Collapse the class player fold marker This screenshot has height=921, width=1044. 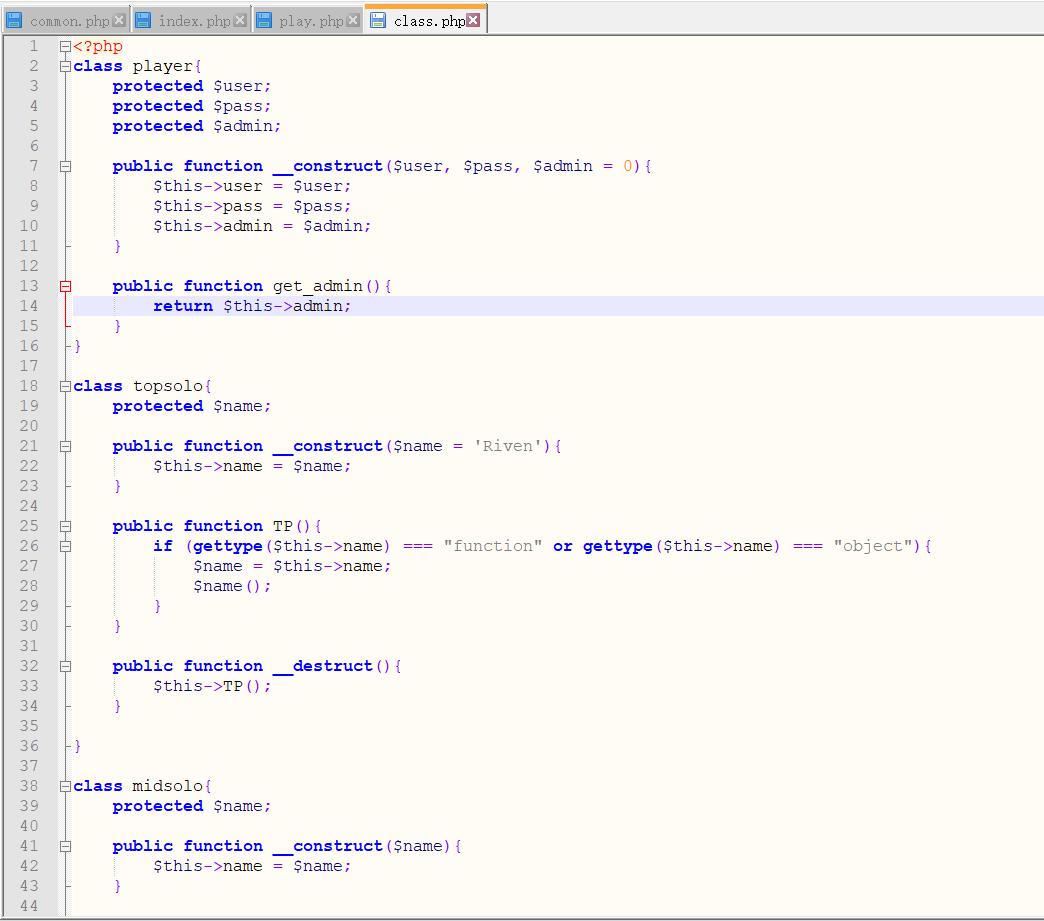65,66
